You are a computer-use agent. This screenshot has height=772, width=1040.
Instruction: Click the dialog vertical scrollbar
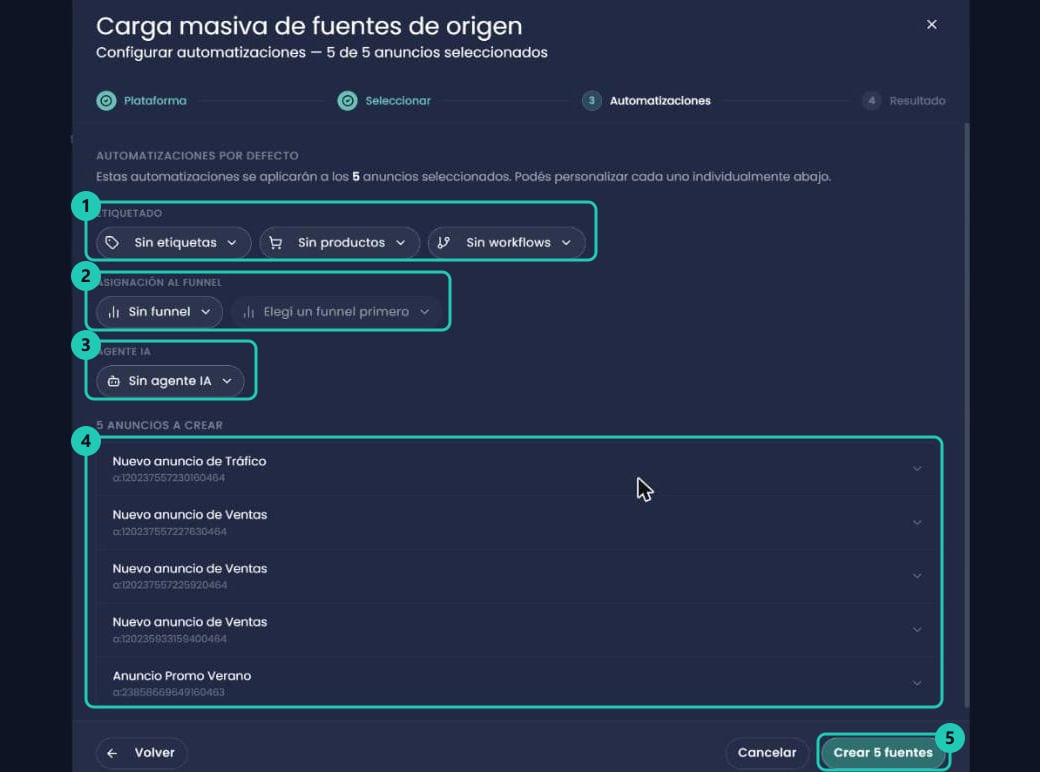966,415
